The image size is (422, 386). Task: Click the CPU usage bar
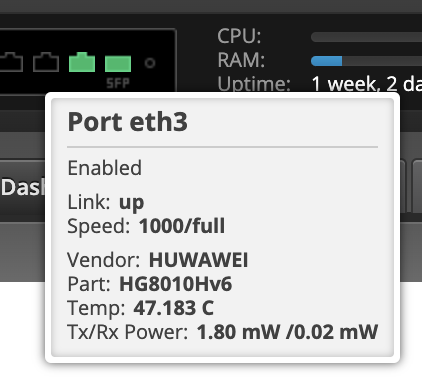coord(366,37)
